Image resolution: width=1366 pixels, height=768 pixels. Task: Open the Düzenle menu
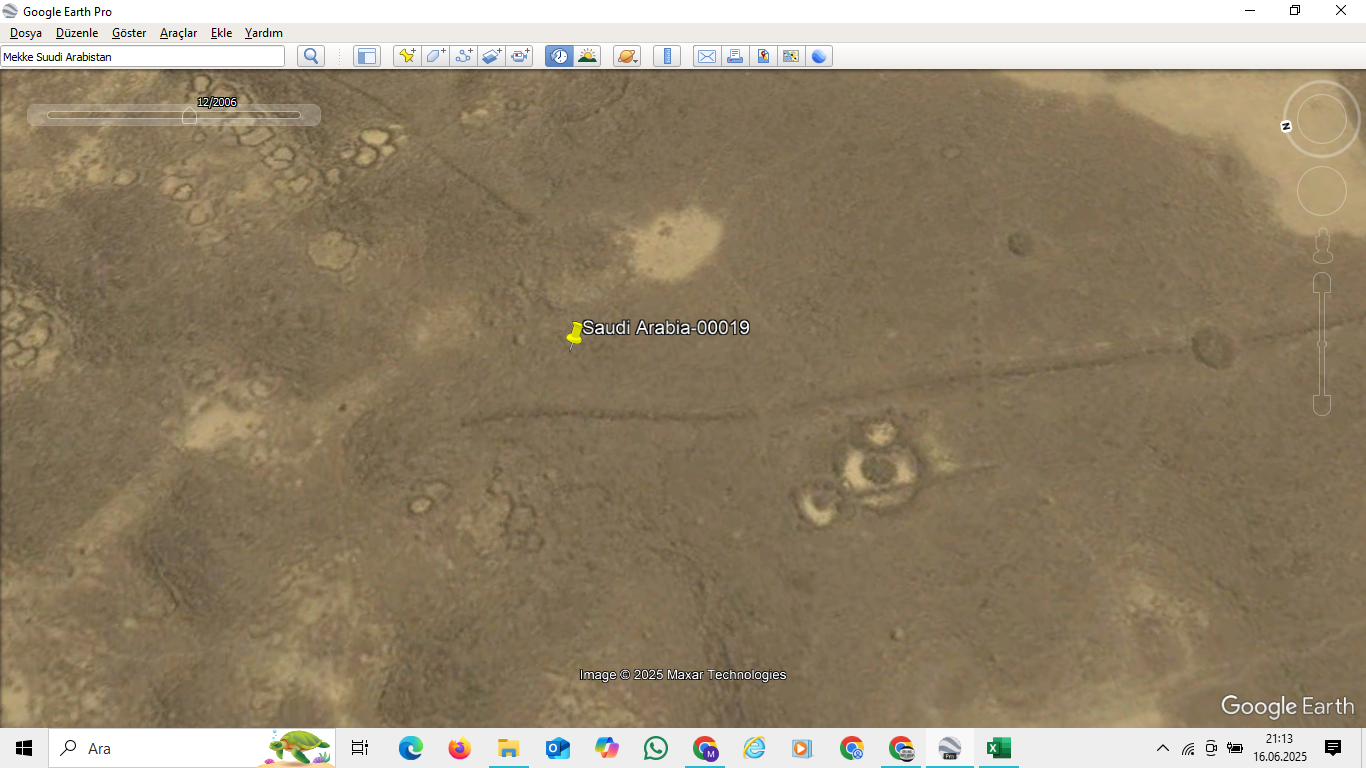tap(77, 33)
